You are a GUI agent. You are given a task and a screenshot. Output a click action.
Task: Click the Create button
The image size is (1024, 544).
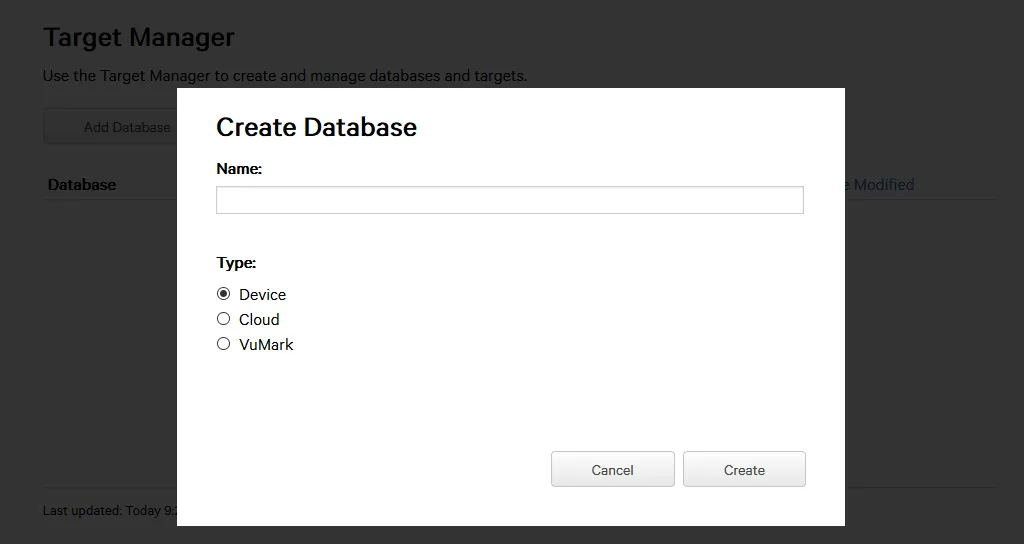tap(744, 469)
